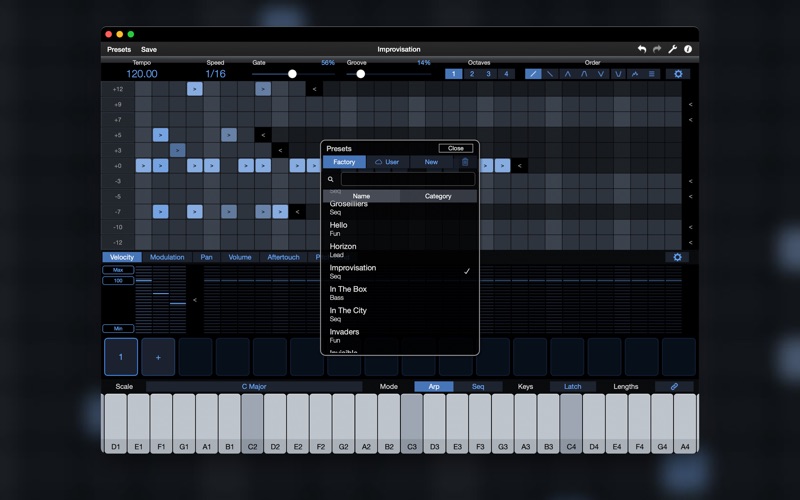Viewport: 800px width, 500px height.
Task: Open the Modulation tab
Action: pyautogui.click(x=167, y=257)
